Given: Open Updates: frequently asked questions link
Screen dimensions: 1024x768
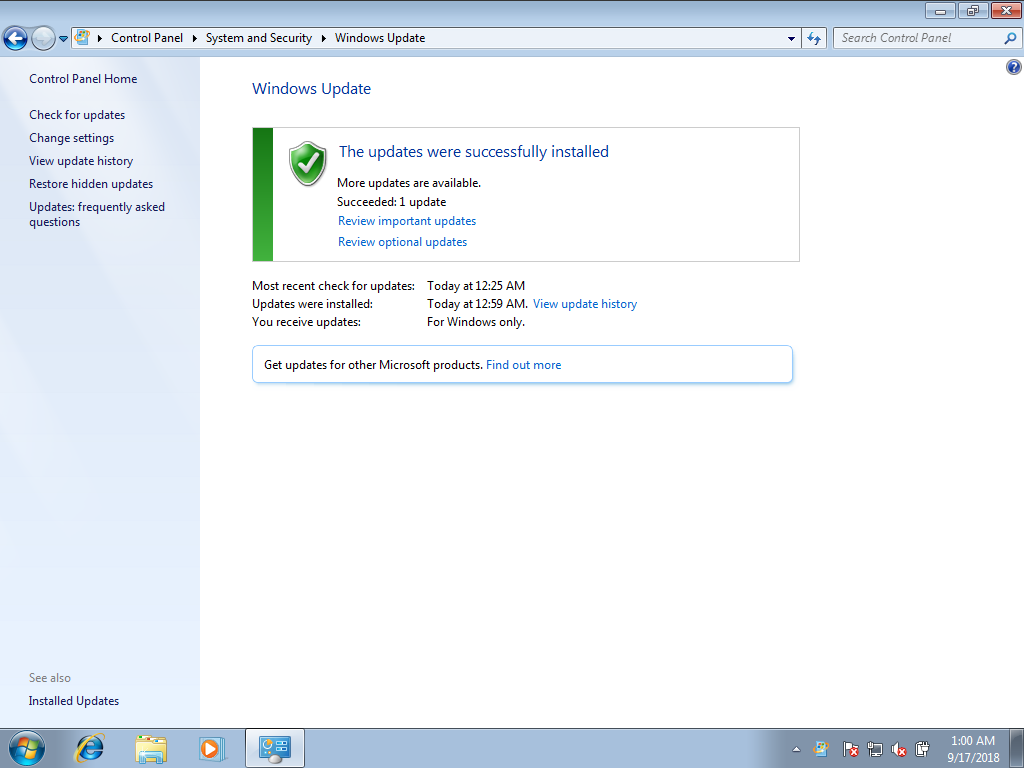Looking at the screenshot, I should [x=97, y=214].
